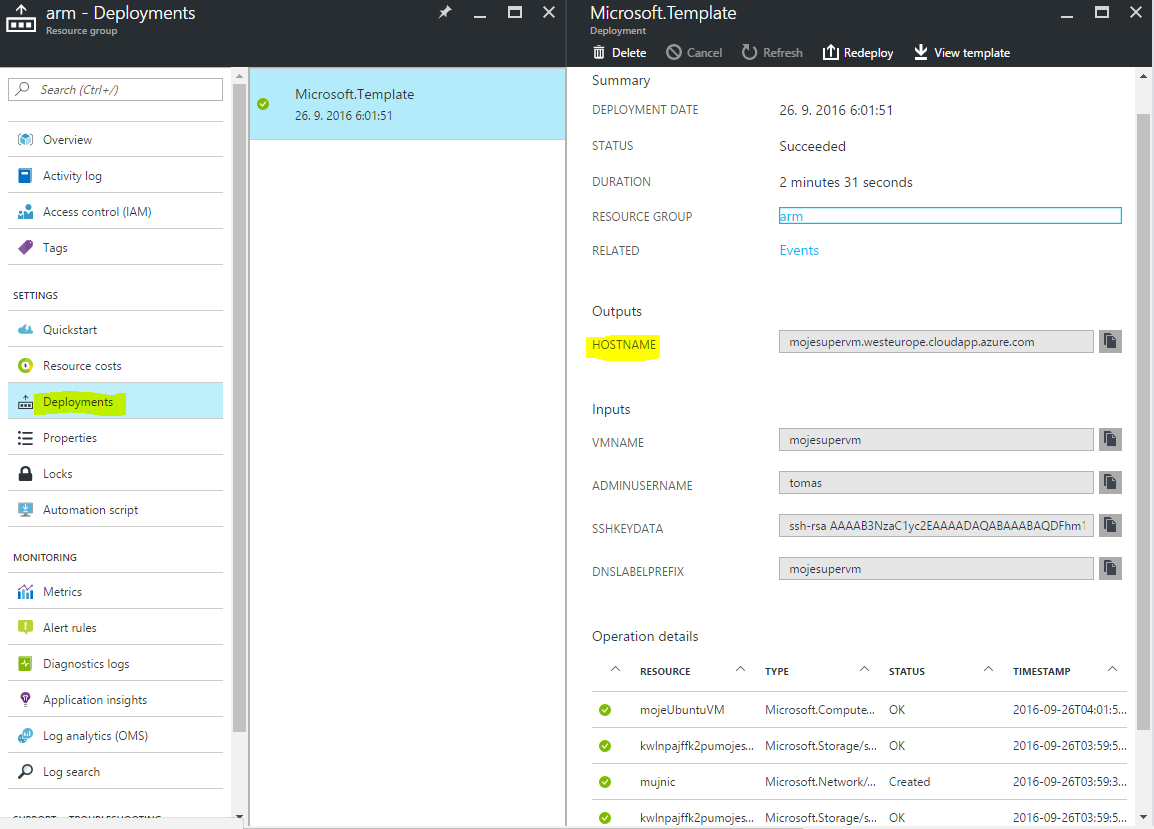Open the Overview menu item
This screenshot has width=1154, height=829.
click(116, 139)
